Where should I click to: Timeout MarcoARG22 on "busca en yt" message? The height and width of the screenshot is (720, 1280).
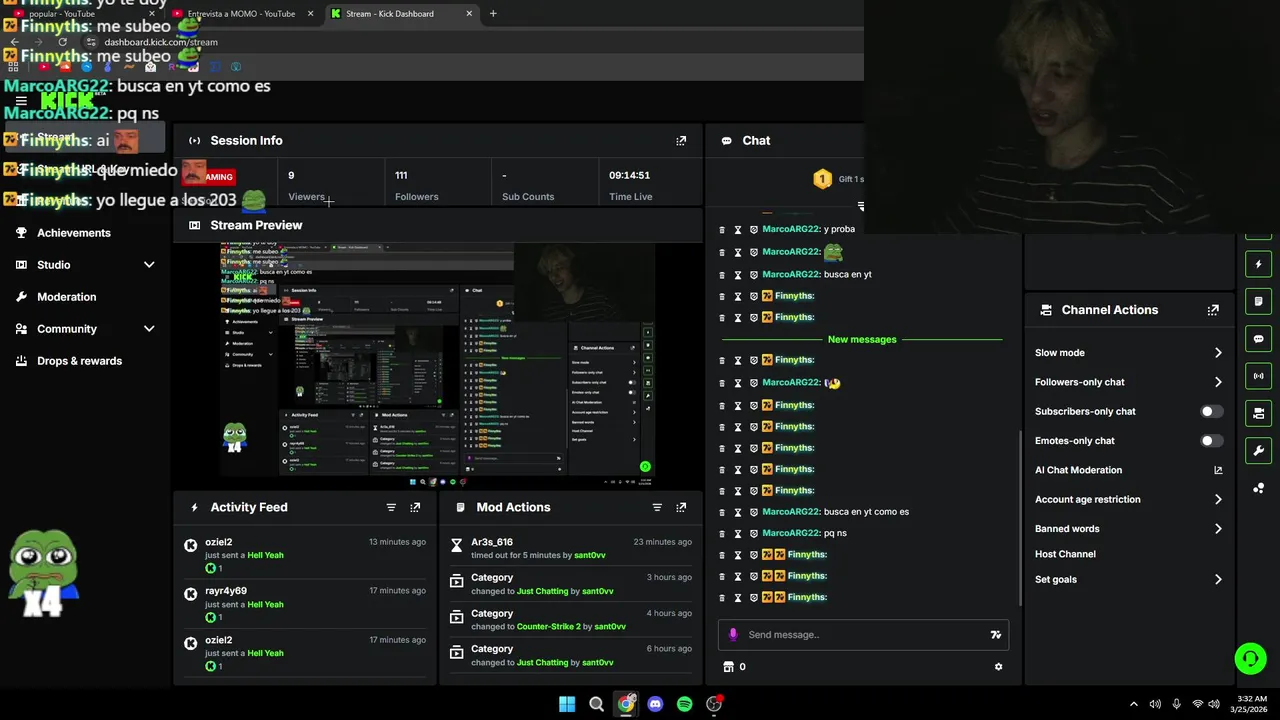tap(738, 274)
